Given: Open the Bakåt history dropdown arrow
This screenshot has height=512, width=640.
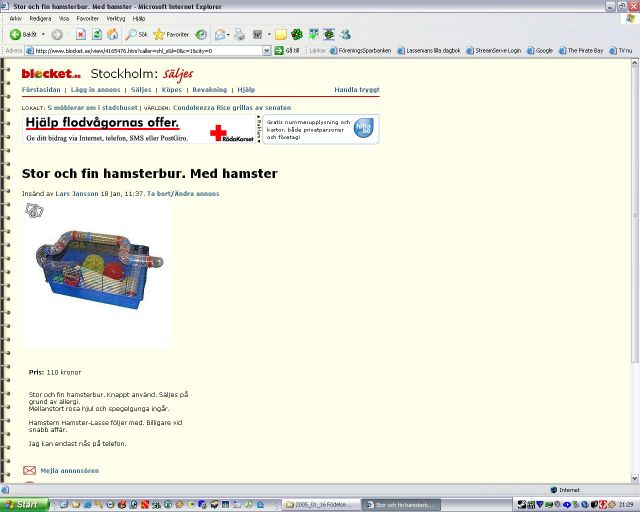Looking at the screenshot, I should coord(43,35).
